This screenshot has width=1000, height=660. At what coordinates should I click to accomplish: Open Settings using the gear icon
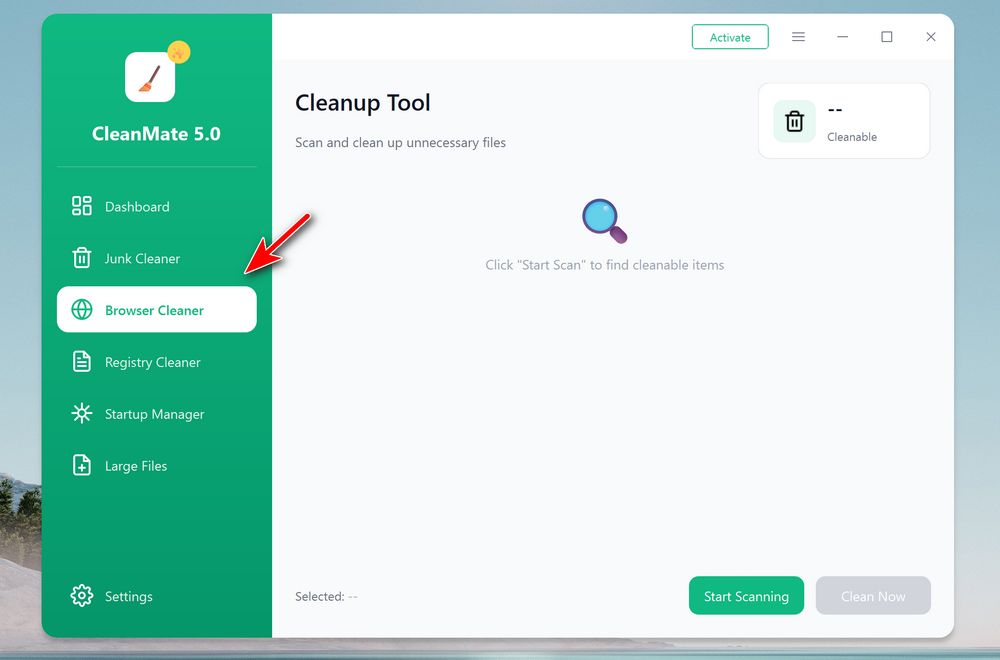click(x=81, y=596)
